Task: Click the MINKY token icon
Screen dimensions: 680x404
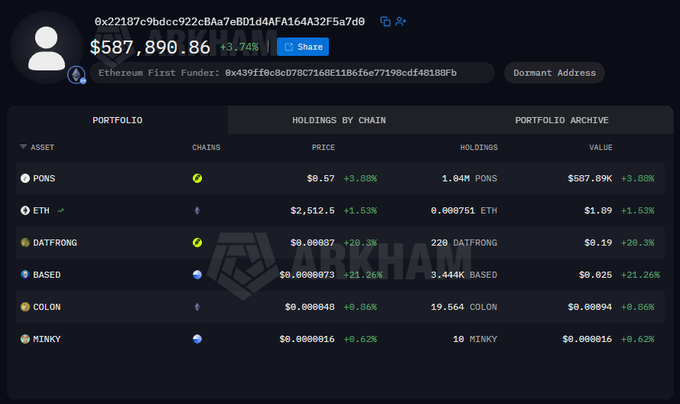Action: point(25,339)
